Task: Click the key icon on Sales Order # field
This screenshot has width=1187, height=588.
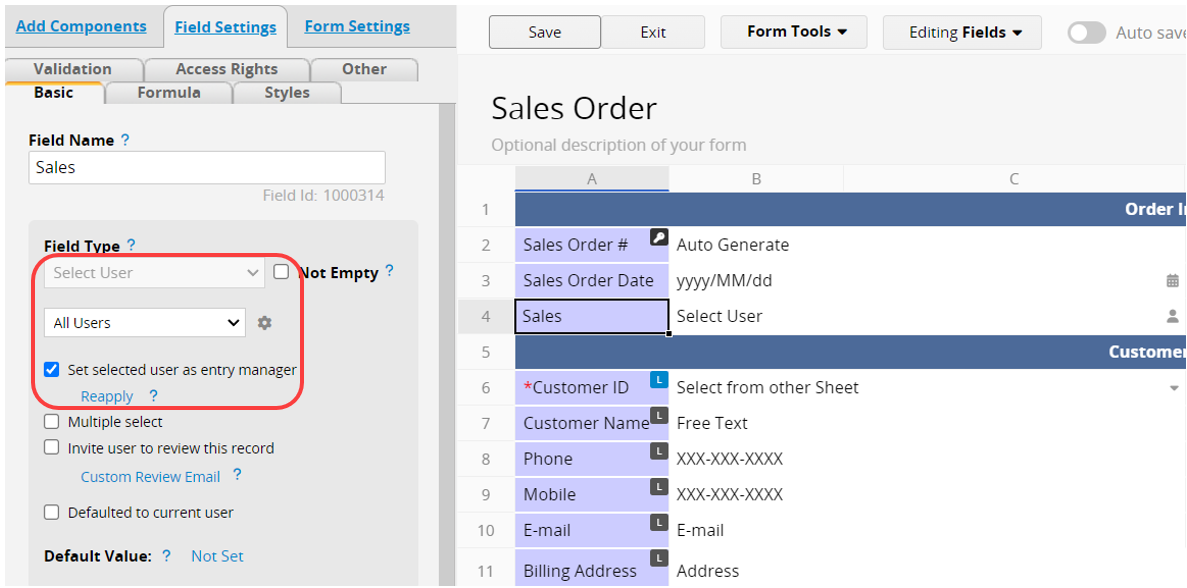Action: (x=658, y=237)
